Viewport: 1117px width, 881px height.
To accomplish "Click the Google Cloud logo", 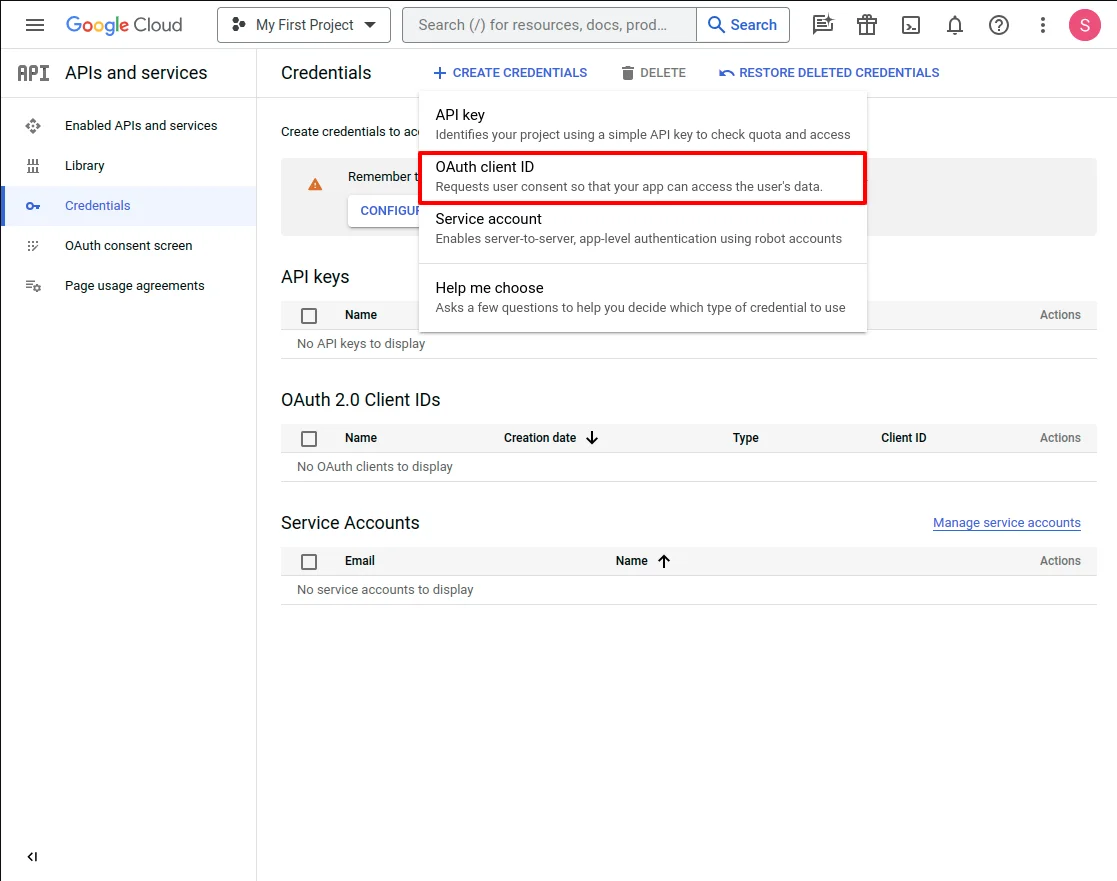I will (124, 25).
